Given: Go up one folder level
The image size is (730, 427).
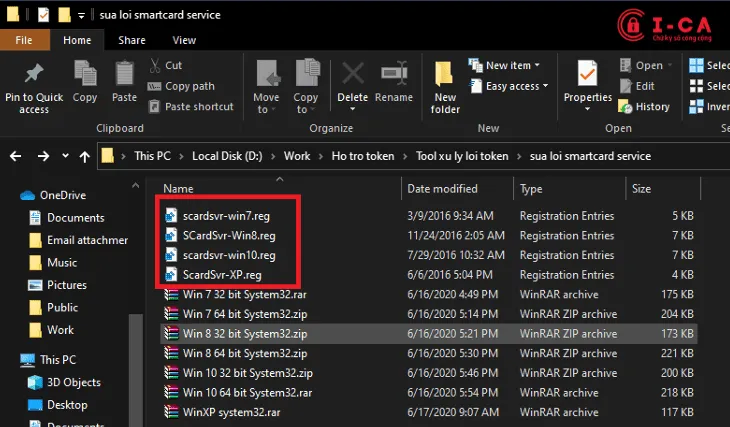Looking at the screenshot, I should pyautogui.click(x=84, y=157).
